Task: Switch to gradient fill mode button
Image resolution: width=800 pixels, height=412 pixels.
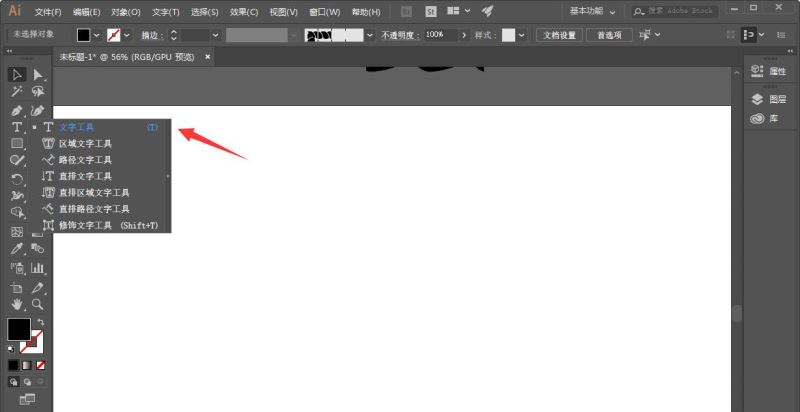Action: [27, 365]
